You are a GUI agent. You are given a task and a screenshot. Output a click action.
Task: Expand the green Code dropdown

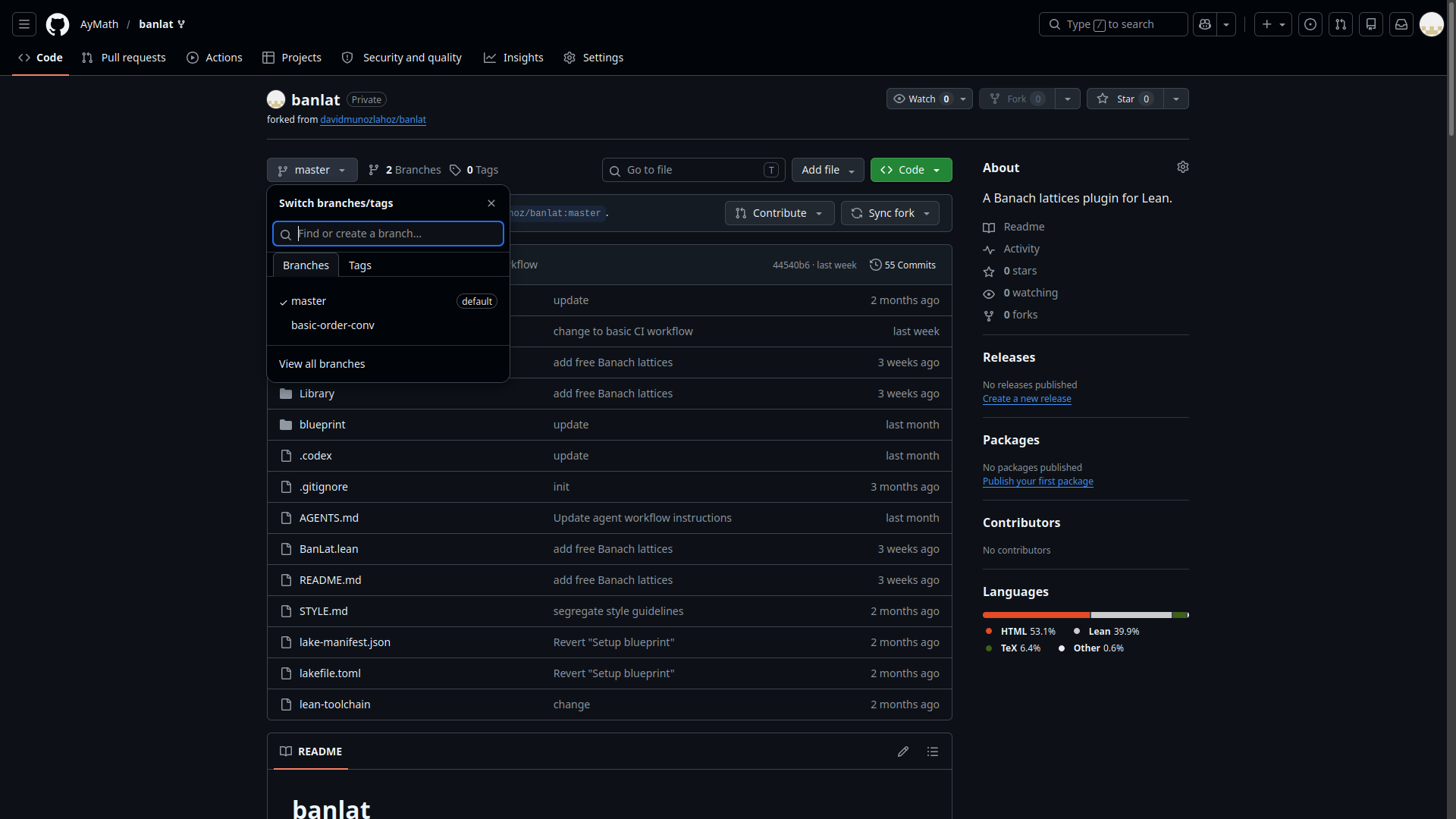[911, 170]
